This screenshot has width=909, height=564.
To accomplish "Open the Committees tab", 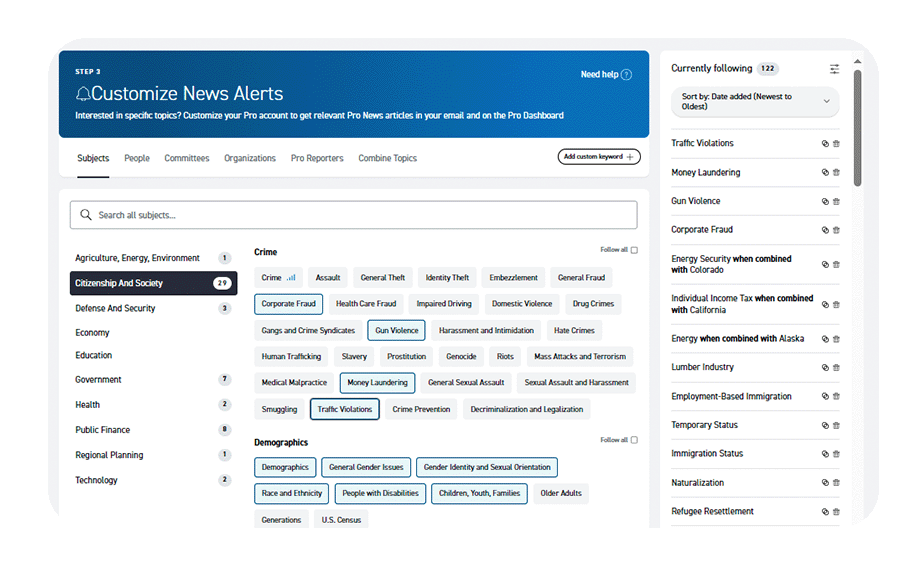I will pos(187,158).
